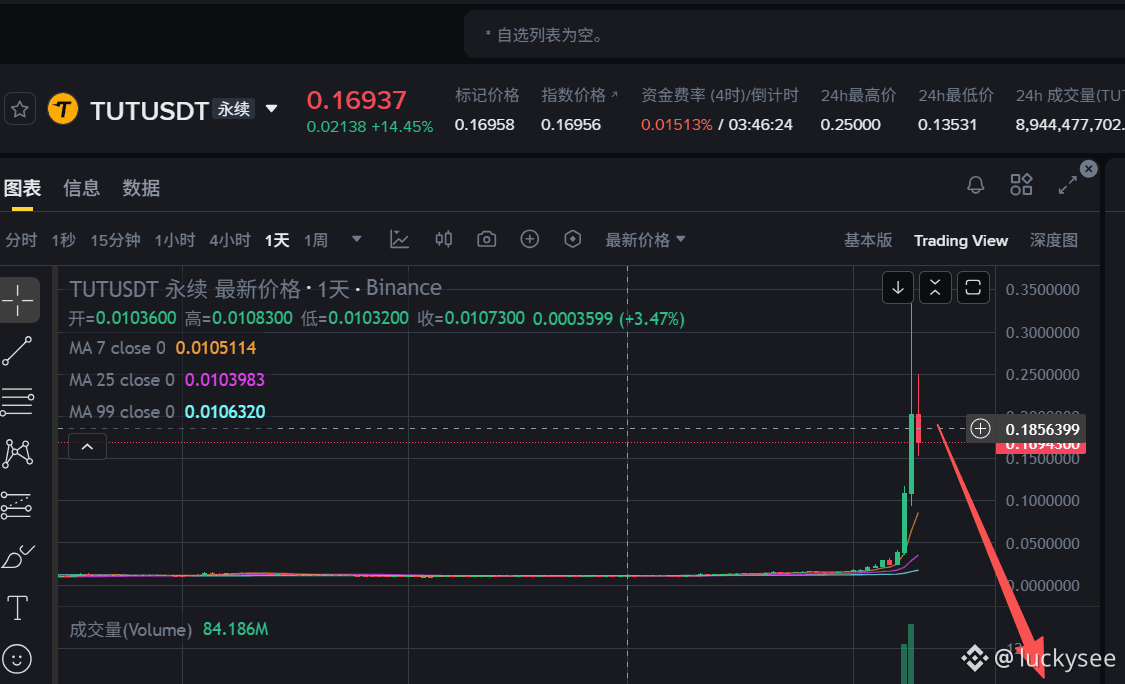The width and height of the screenshot is (1125, 684).
Task: Select the 1秒 interval
Action: click(x=63, y=240)
